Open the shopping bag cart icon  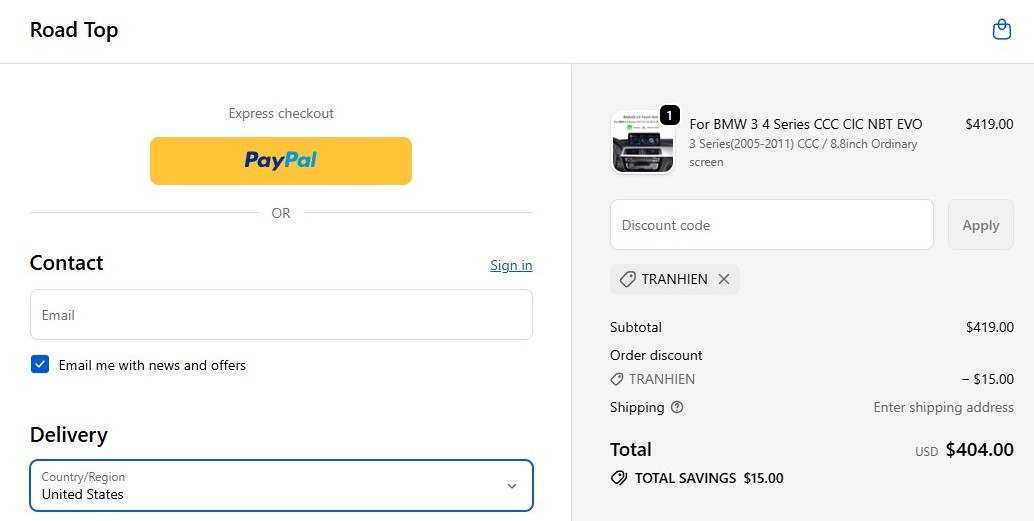[1001, 30]
